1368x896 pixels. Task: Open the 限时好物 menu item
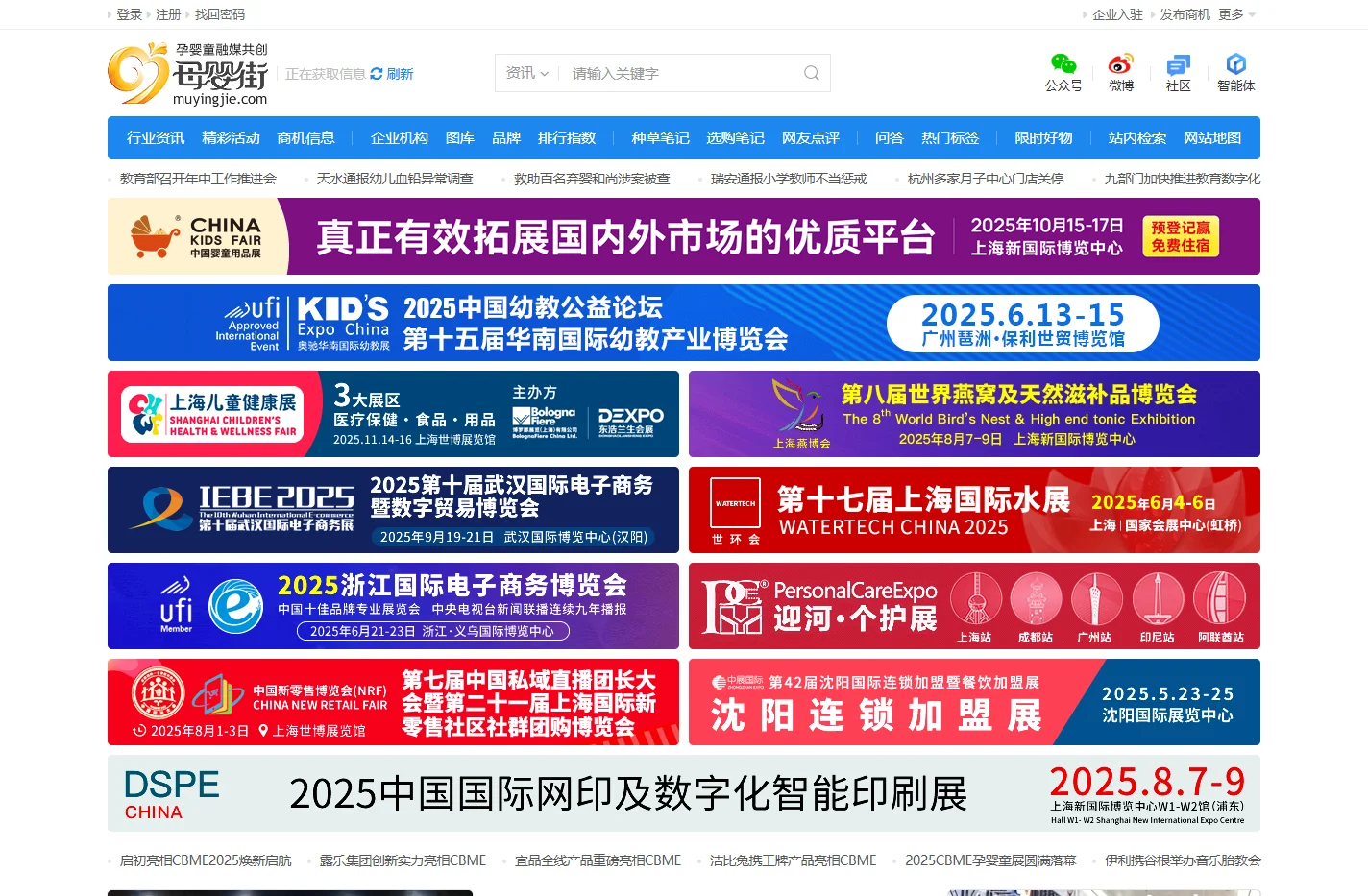1043,137
